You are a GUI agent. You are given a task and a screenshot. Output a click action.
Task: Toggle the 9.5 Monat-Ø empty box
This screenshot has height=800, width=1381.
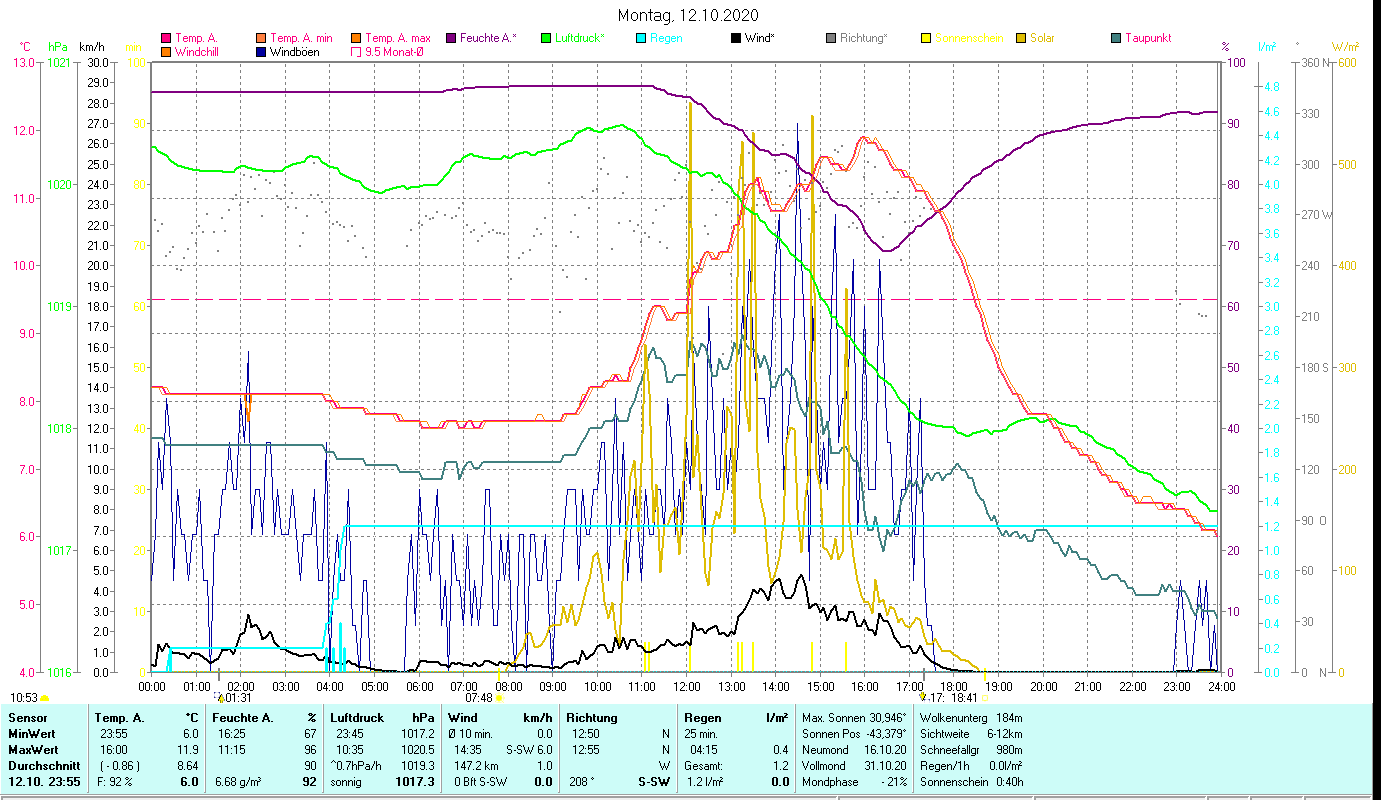tap(356, 51)
